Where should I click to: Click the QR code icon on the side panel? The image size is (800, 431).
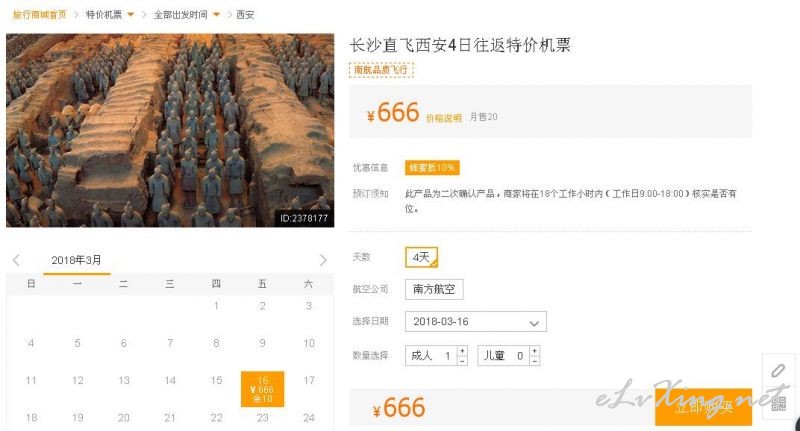click(779, 404)
